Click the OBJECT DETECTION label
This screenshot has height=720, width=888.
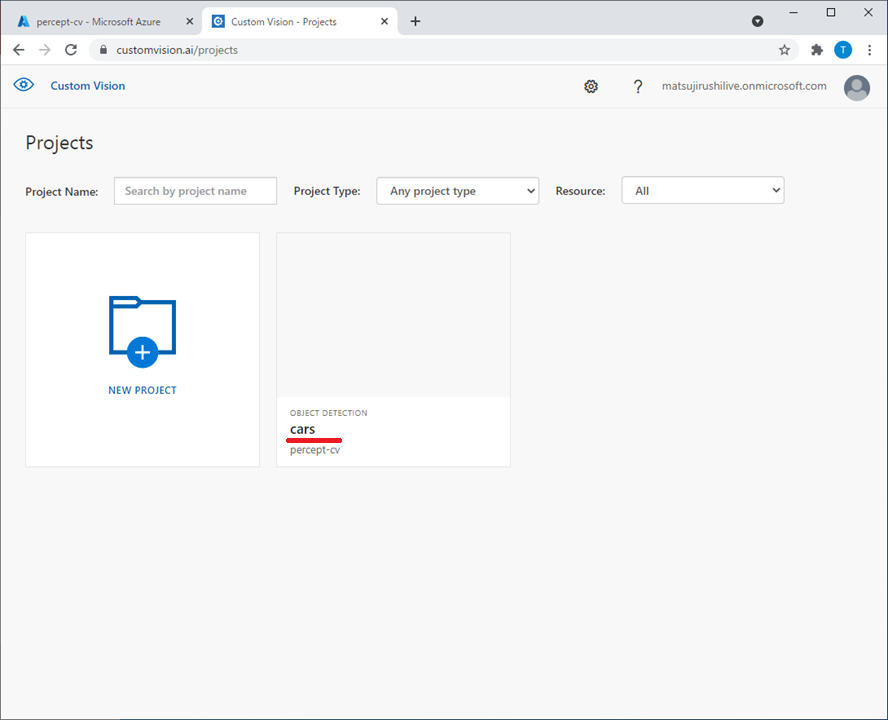click(x=328, y=413)
